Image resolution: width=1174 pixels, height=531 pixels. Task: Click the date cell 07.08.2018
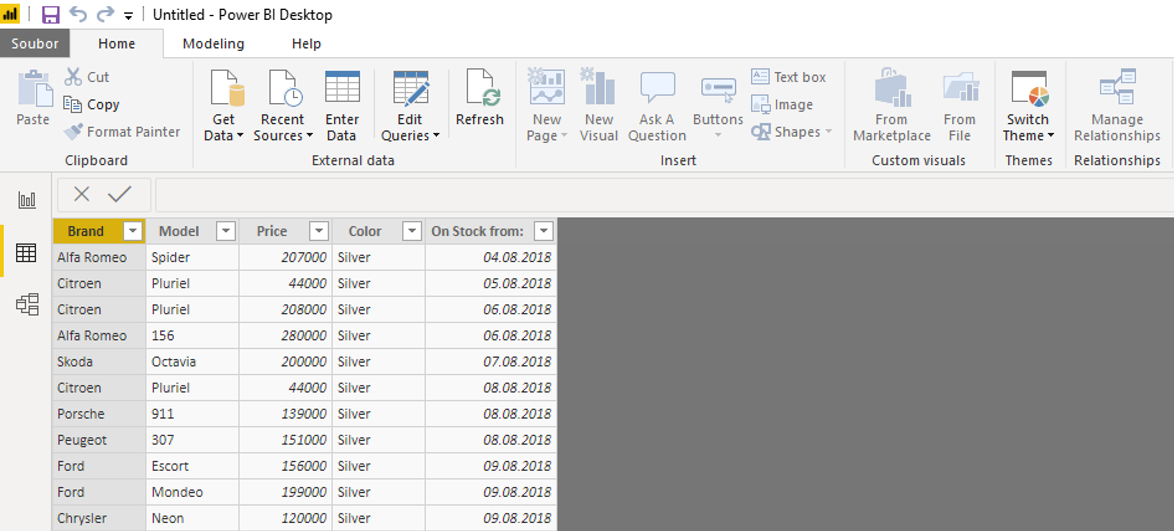[x=490, y=362]
